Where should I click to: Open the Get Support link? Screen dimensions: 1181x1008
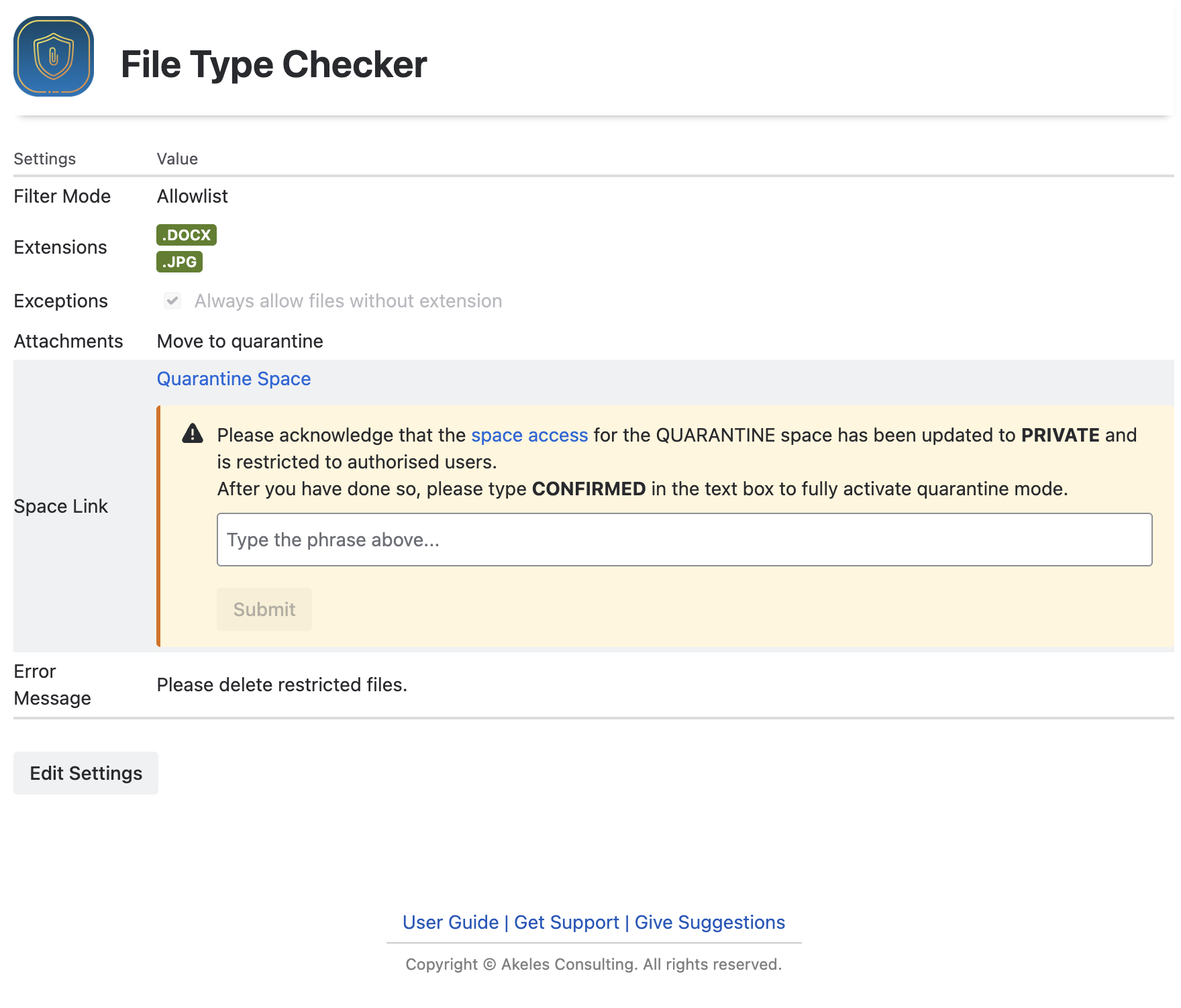point(566,922)
